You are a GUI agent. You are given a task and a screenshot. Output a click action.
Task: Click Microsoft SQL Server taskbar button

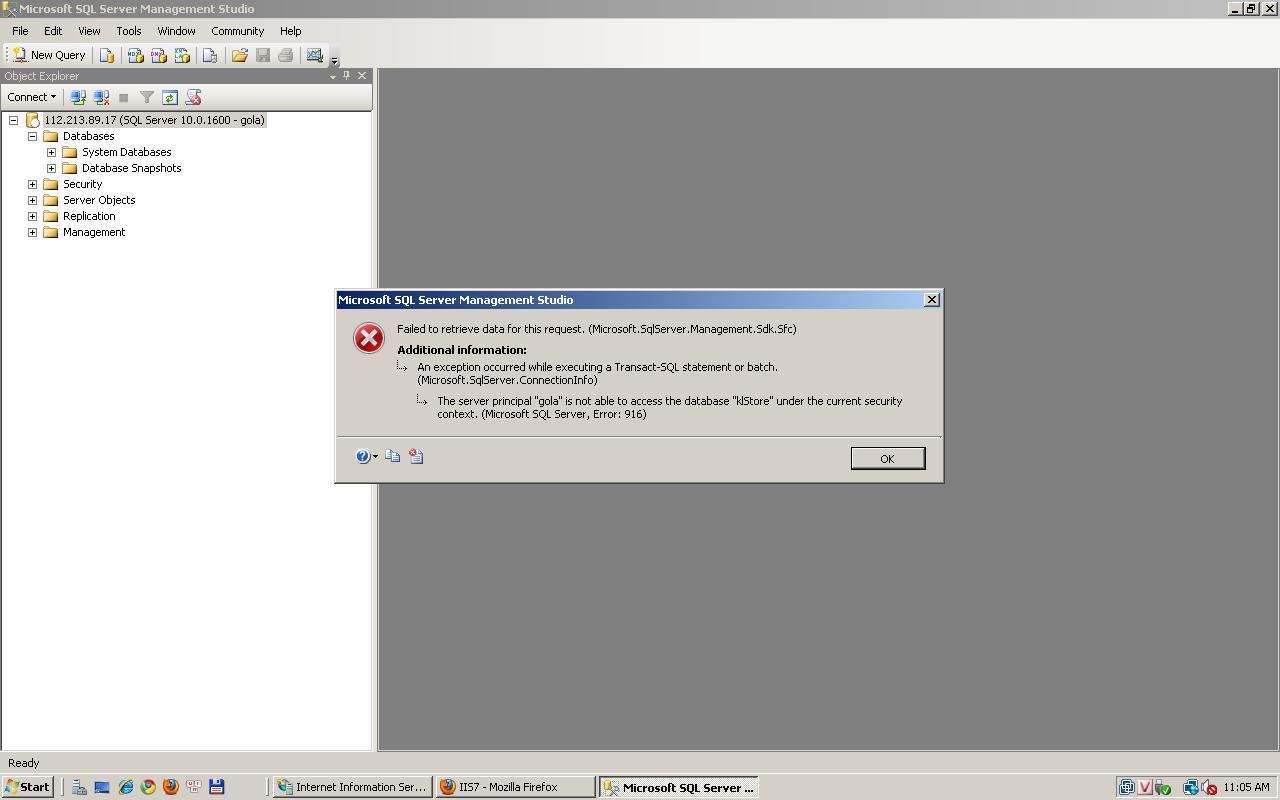[678, 787]
